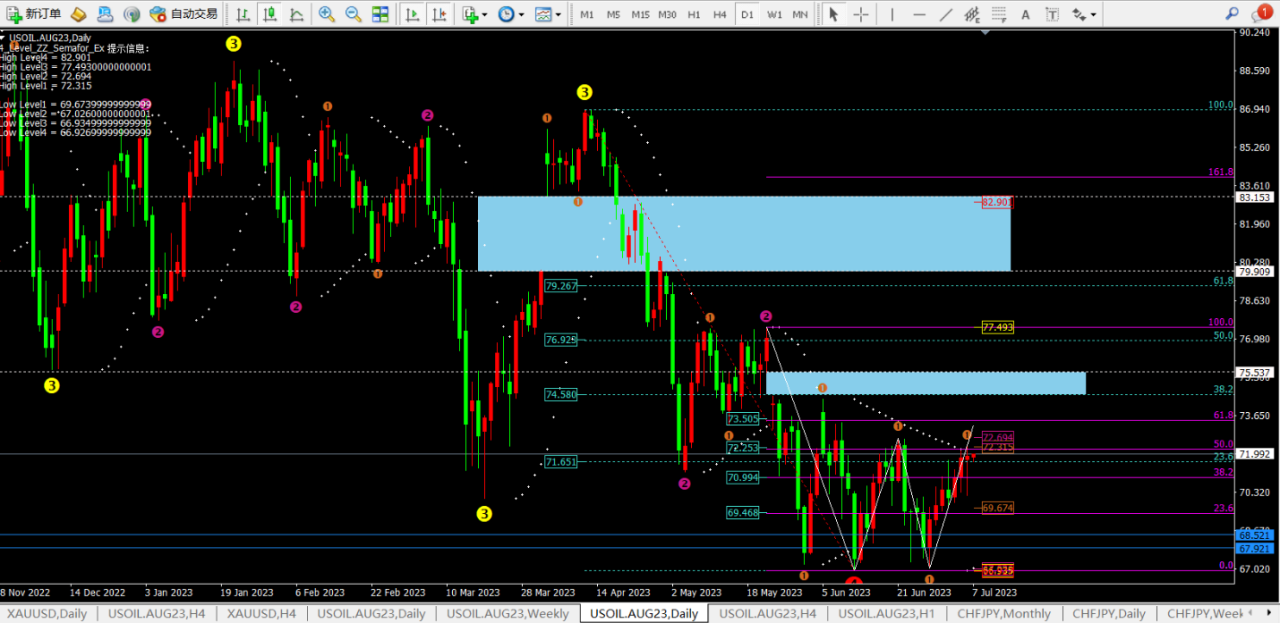Screen dimensions: 1280x623
Task: Switch chart to bar chart mode
Action: coord(242,14)
